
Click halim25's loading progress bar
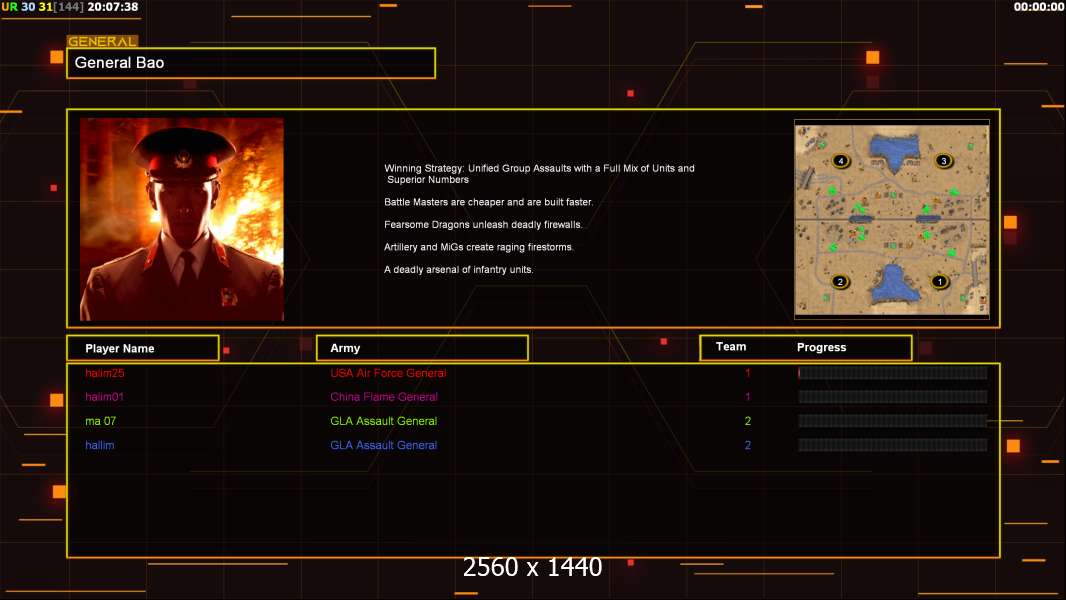[x=893, y=372]
